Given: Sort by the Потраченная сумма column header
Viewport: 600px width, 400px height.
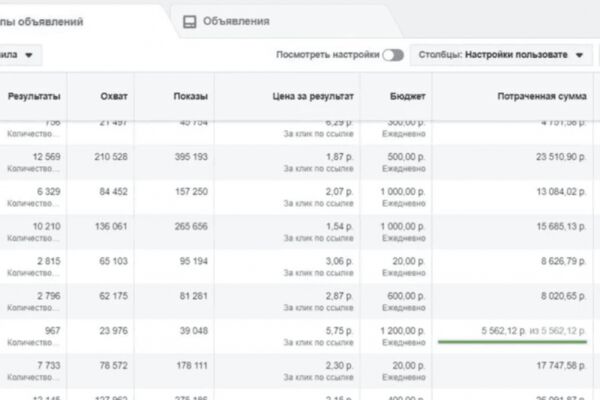Looking at the screenshot, I should 542,96.
